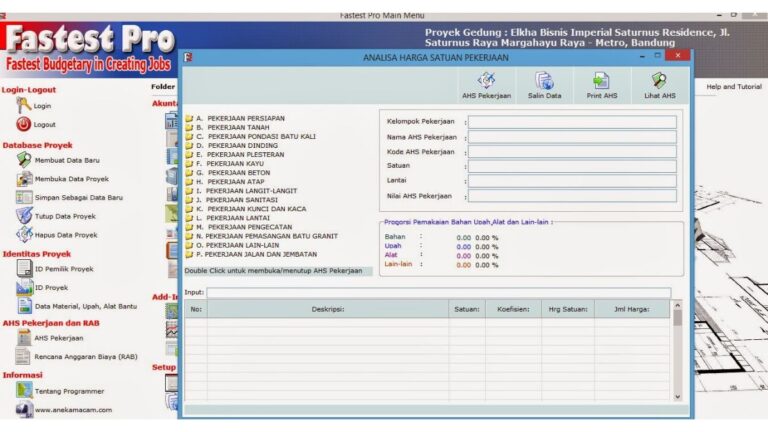Click the Deskripsi column header
The width and height of the screenshot is (768, 432).
(327, 310)
